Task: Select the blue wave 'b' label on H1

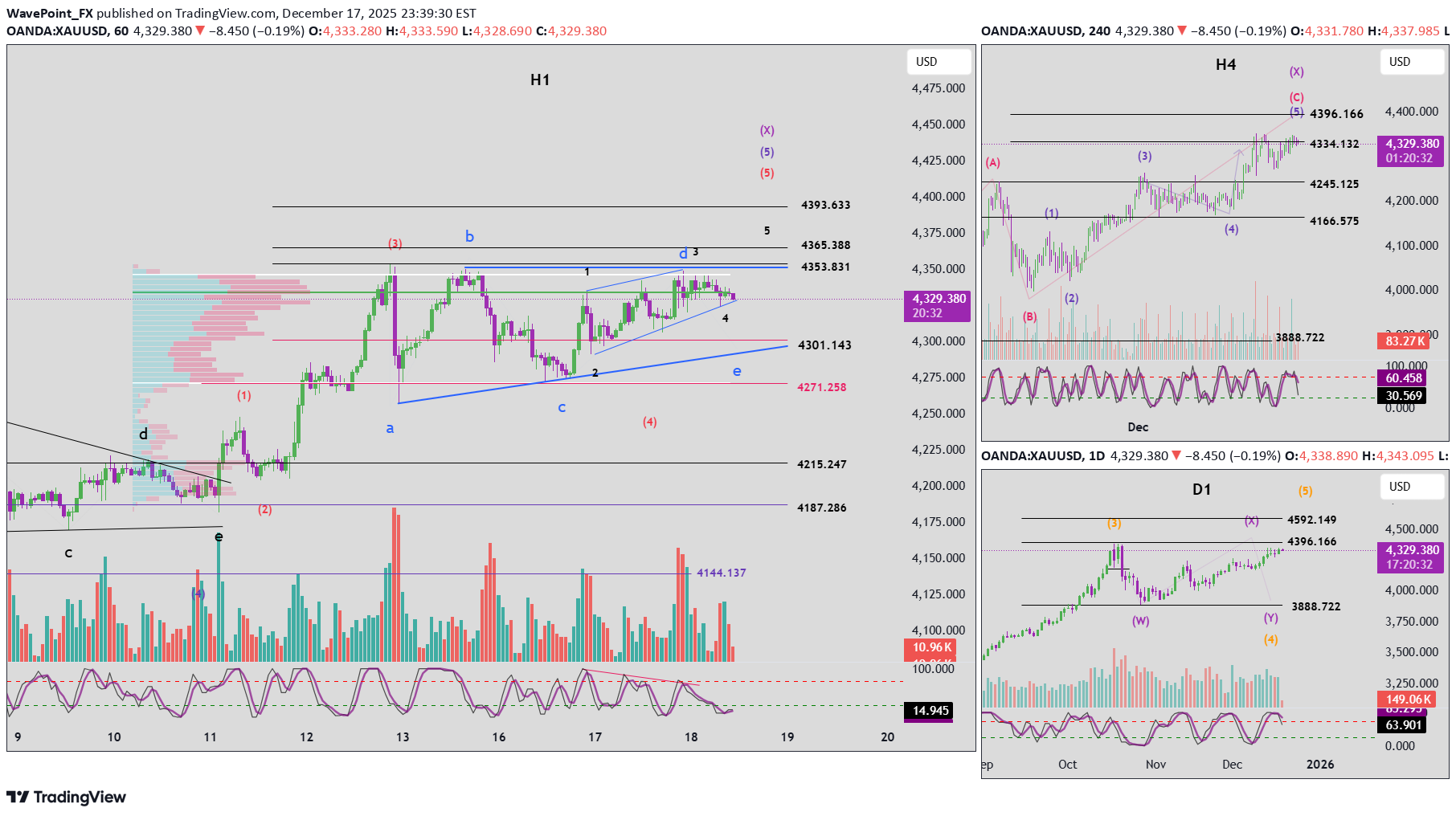Action: click(x=469, y=236)
